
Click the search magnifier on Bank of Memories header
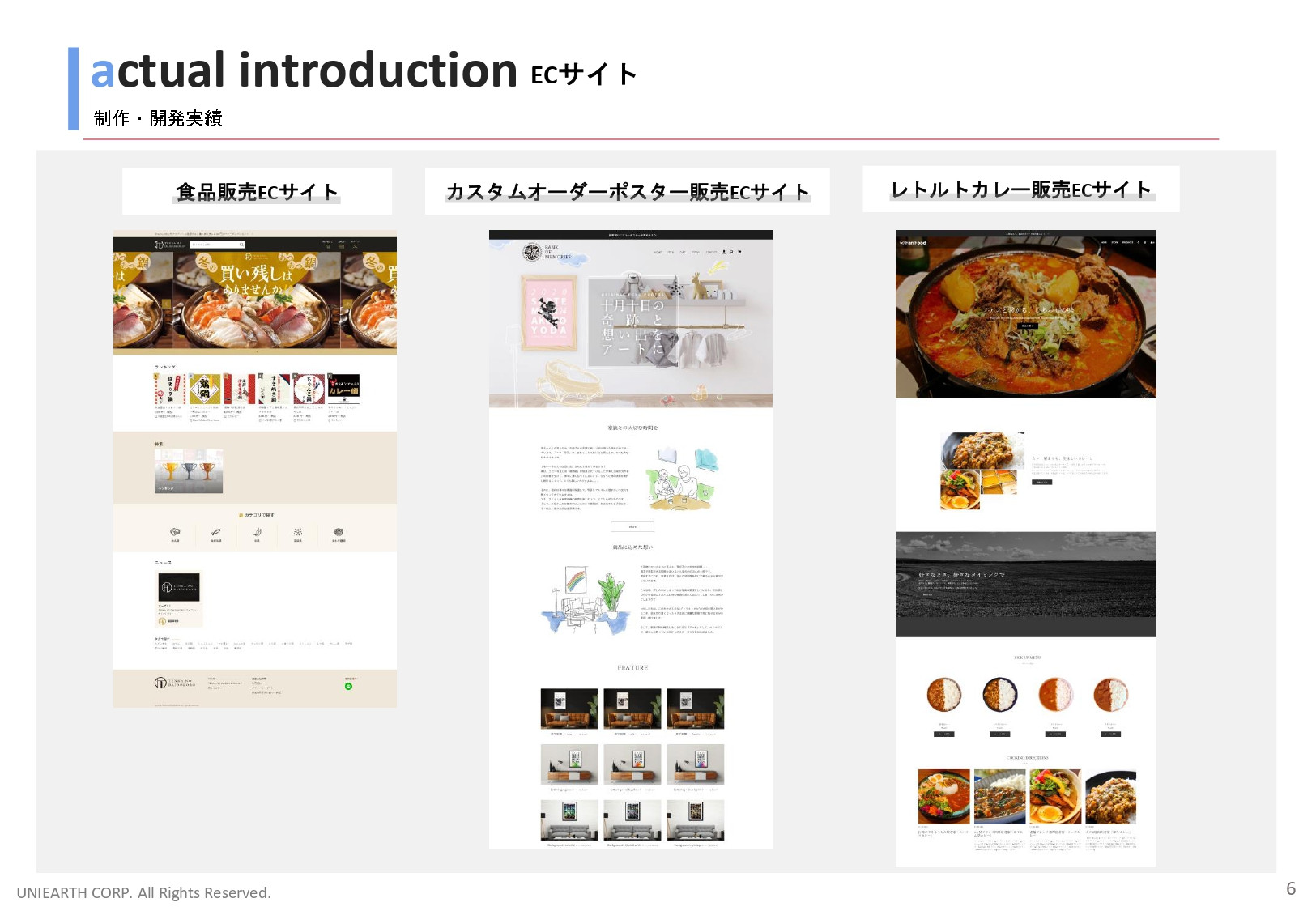731,252
